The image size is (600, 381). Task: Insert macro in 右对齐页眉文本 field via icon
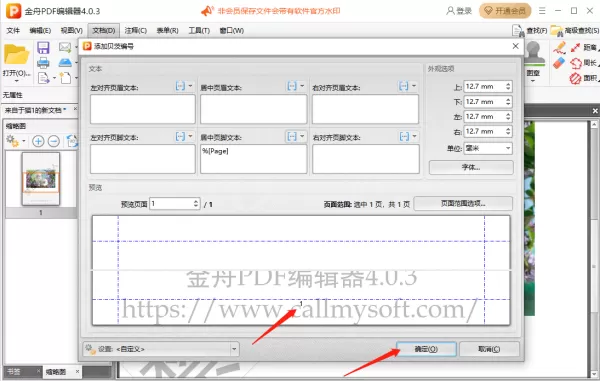(404, 86)
